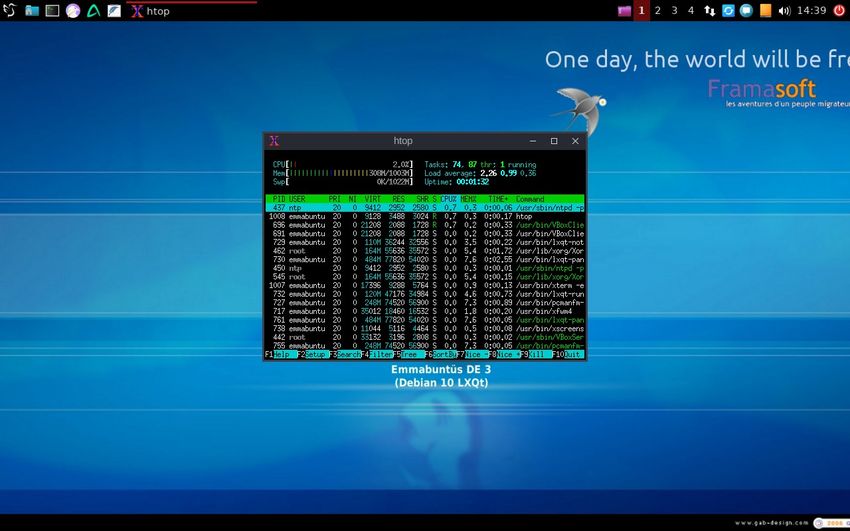
Task: Switch to virtual desktop 4
Action: 691,10
